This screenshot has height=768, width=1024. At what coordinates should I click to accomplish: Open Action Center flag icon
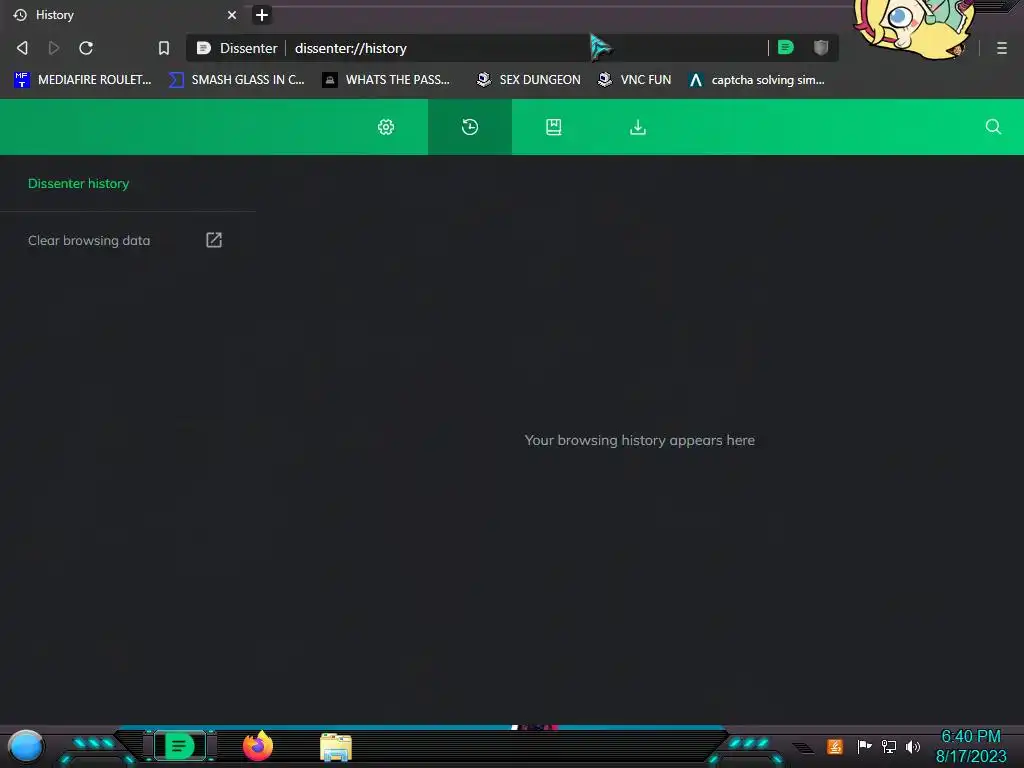[x=864, y=746]
